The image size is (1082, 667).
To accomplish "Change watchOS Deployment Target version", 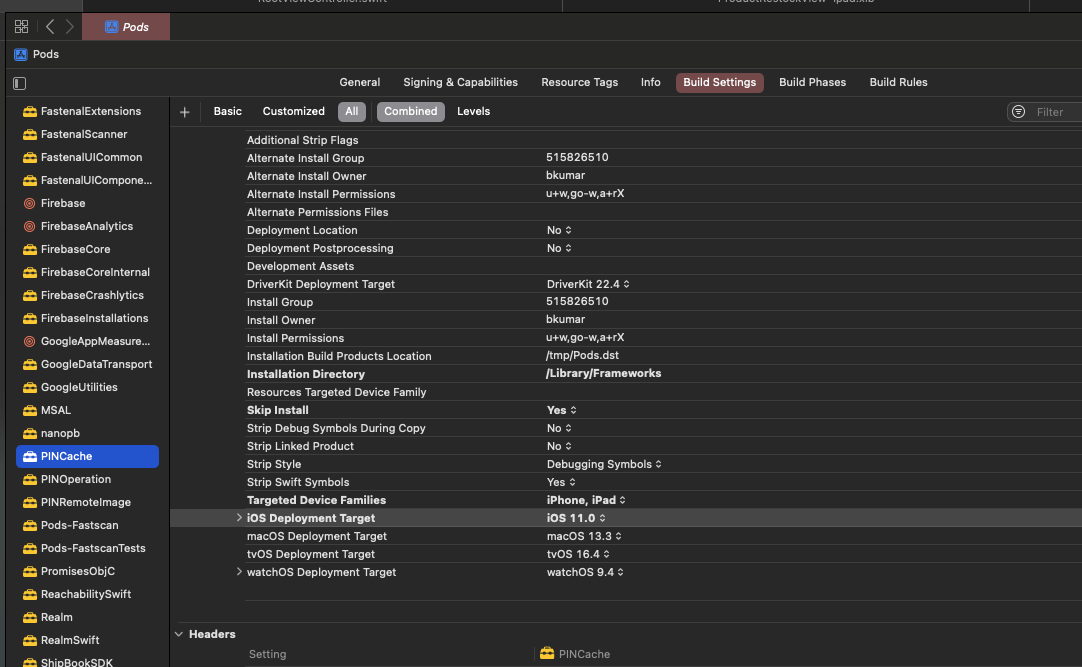I will 586,572.
